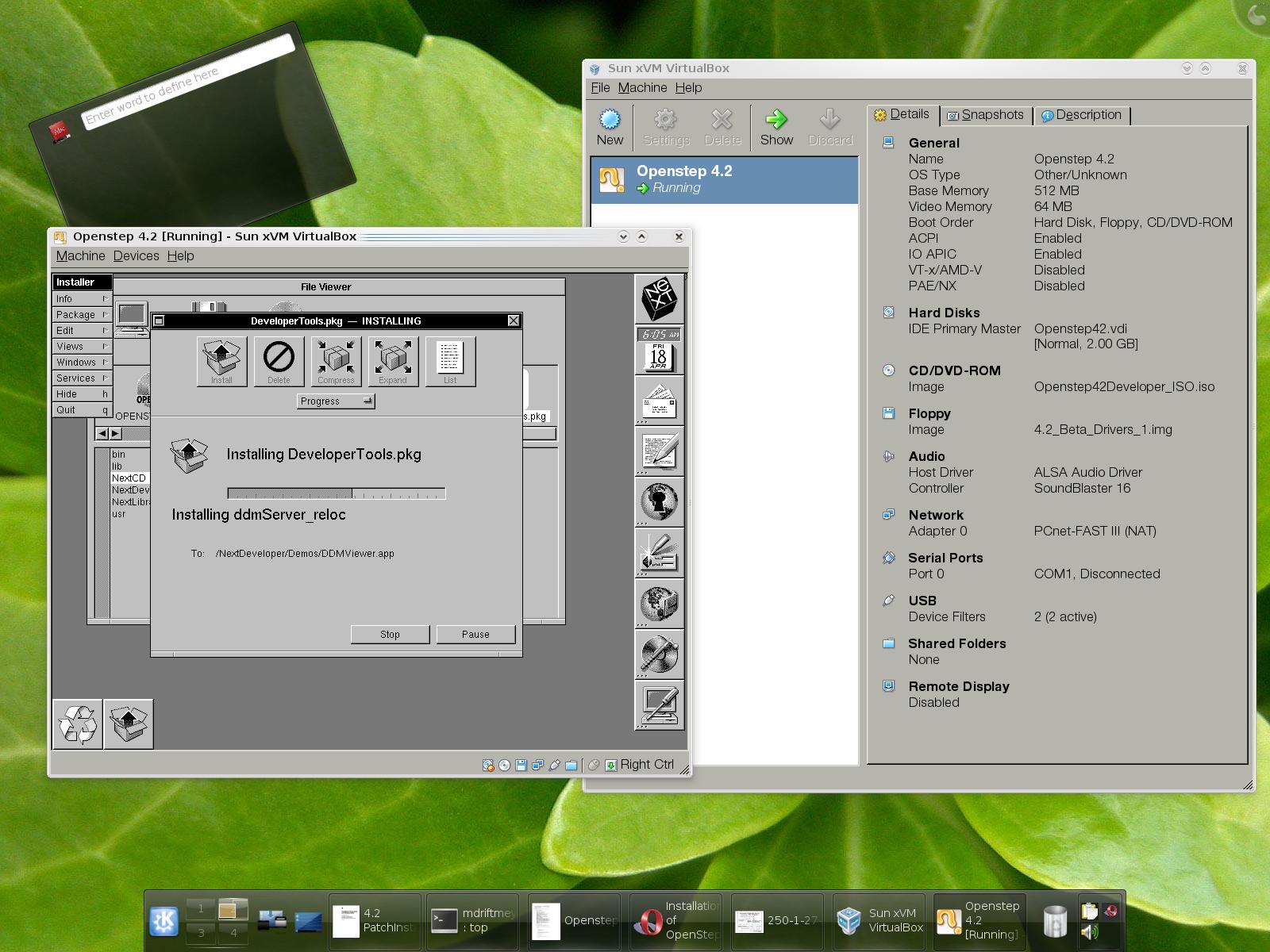This screenshot has height=952, width=1270.
Task: Open the Progress dropdown in the installer
Action: (x=335, y=401)
